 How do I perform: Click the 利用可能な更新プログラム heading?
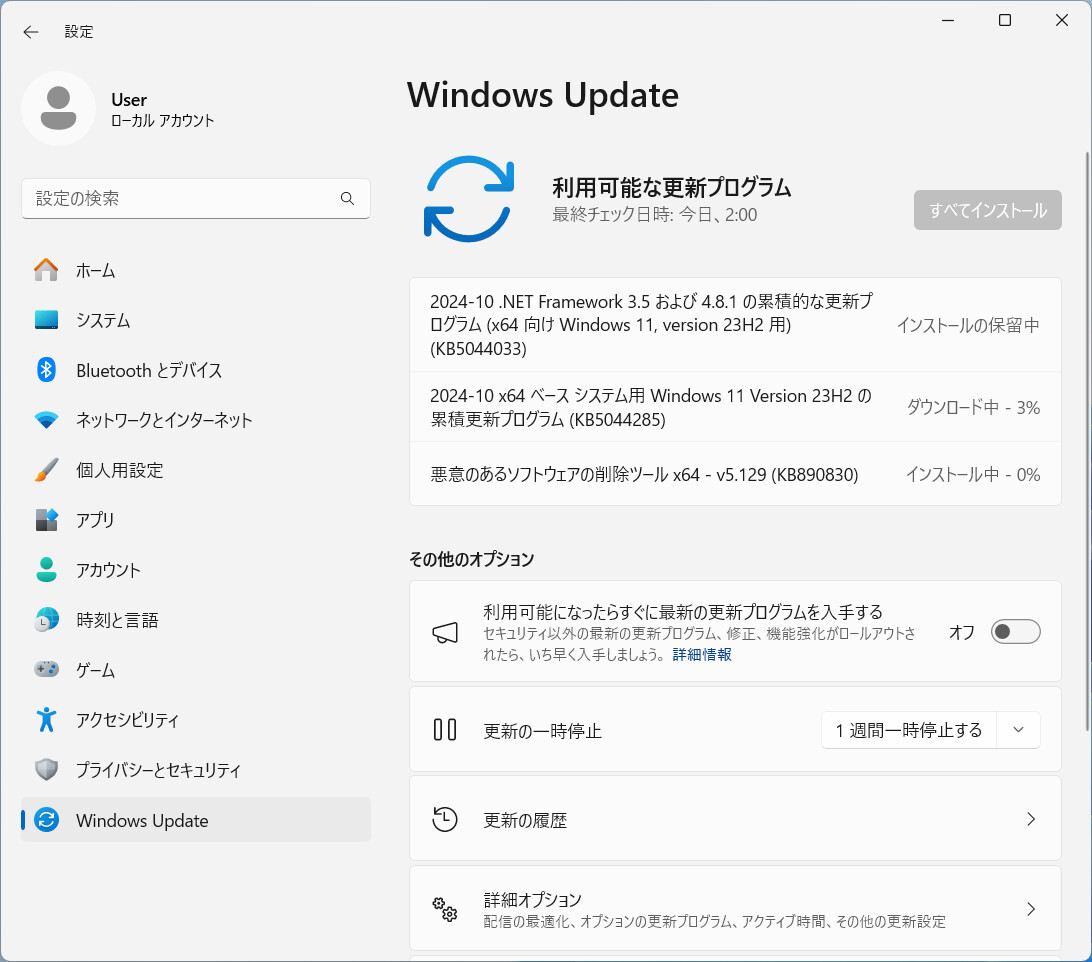point(671,187)
